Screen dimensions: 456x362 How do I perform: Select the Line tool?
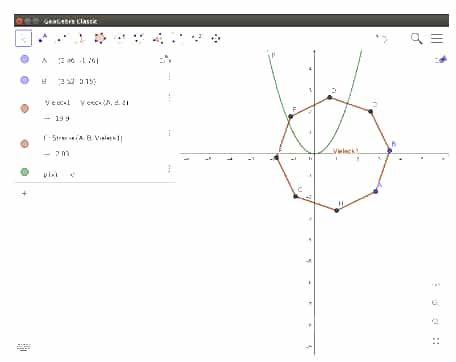click(x=62, y=38)
